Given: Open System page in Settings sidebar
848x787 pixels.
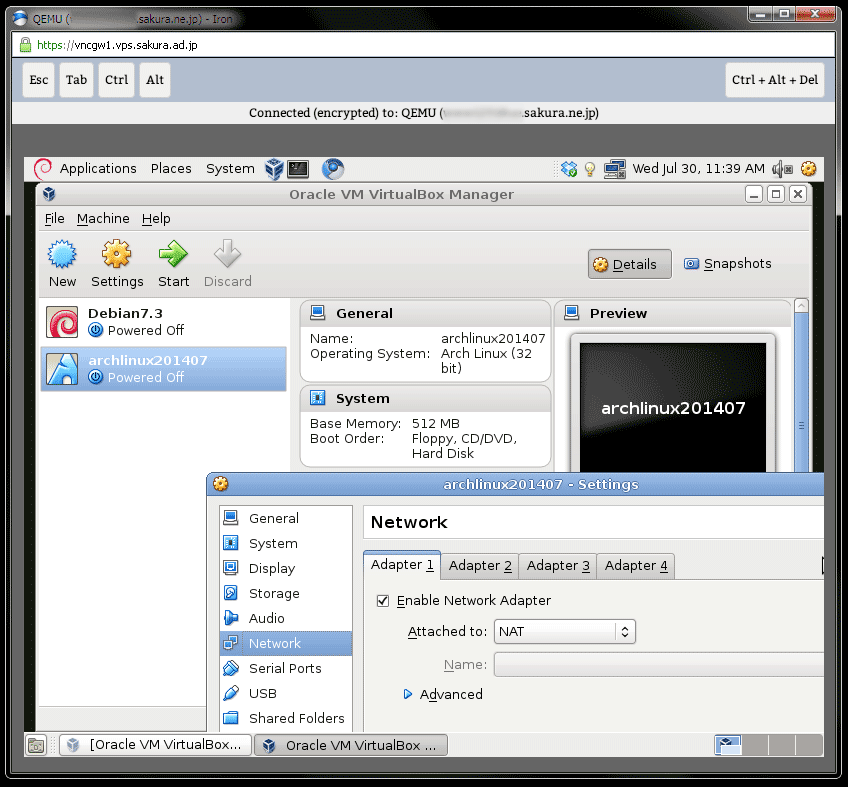Looking at the screenshot, I should point(286,543).
